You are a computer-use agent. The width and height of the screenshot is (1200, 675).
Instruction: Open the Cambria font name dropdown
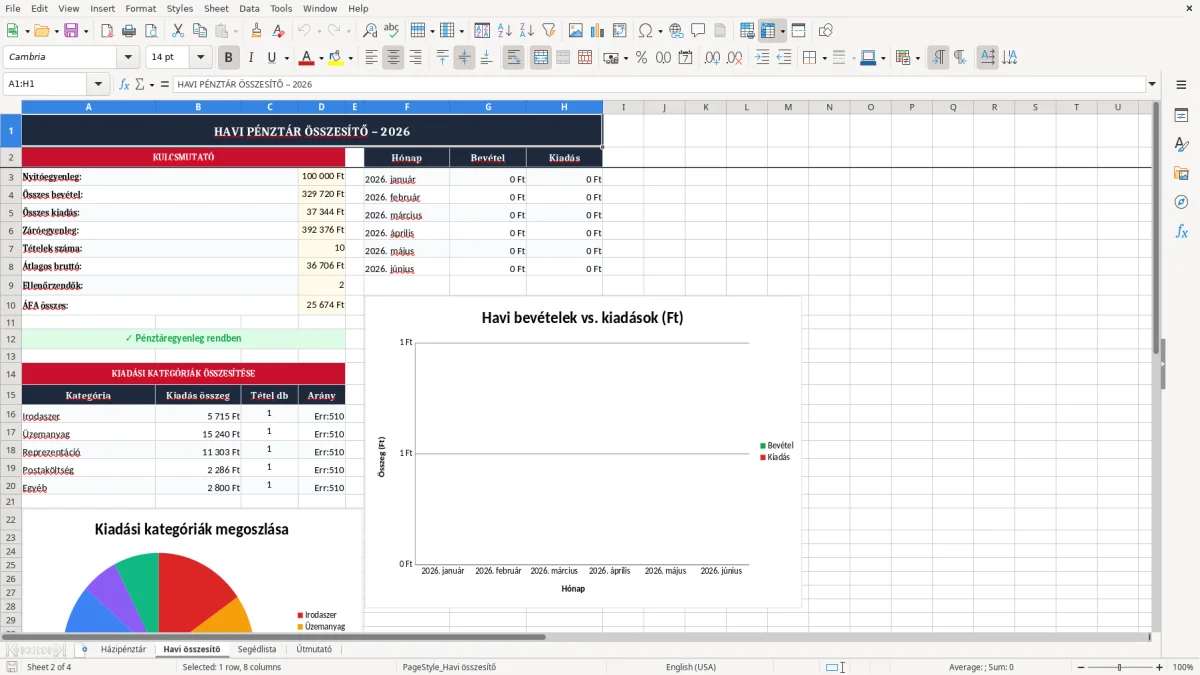point(129,58)
